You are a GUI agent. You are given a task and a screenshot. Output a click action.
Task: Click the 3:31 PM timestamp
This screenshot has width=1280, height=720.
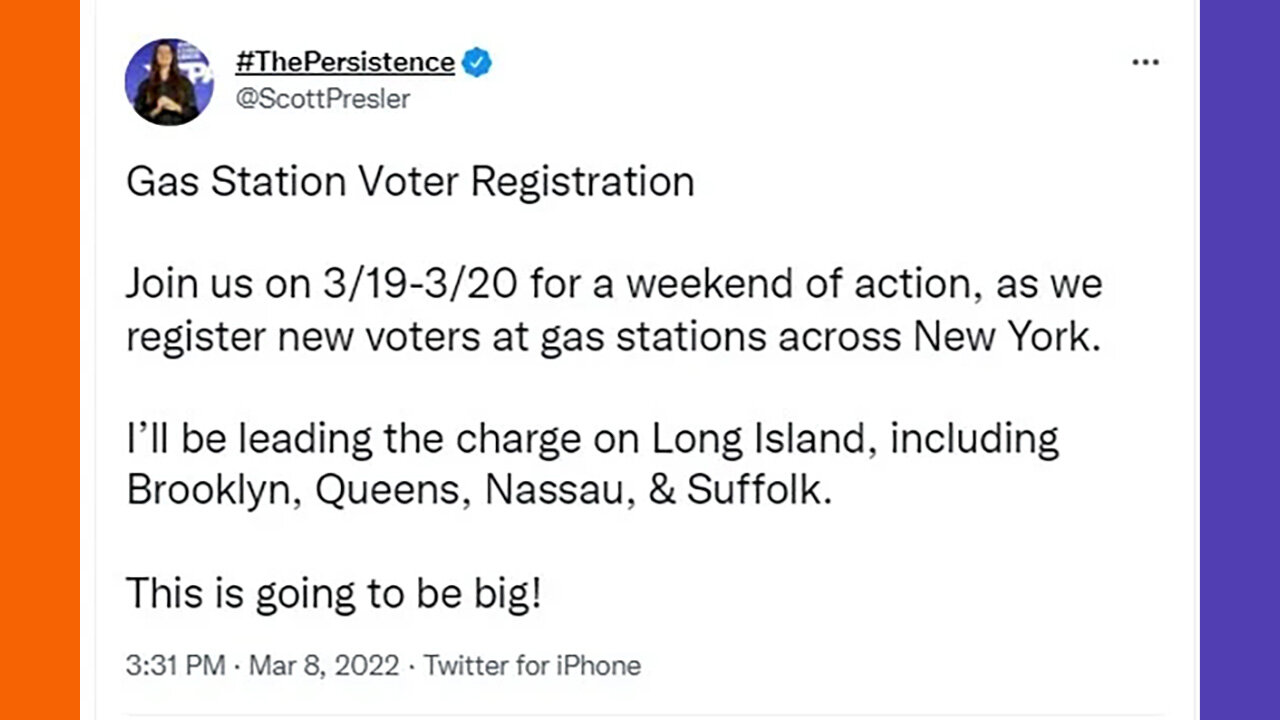coord(175,665)
